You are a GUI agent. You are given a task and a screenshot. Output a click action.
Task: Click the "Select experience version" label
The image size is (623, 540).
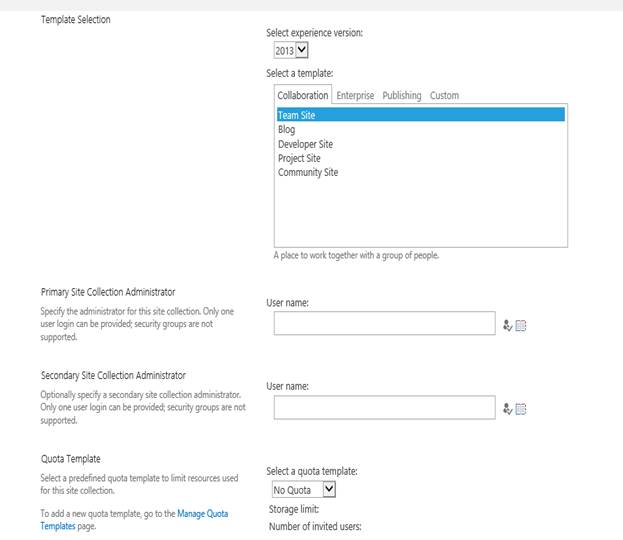314,33
